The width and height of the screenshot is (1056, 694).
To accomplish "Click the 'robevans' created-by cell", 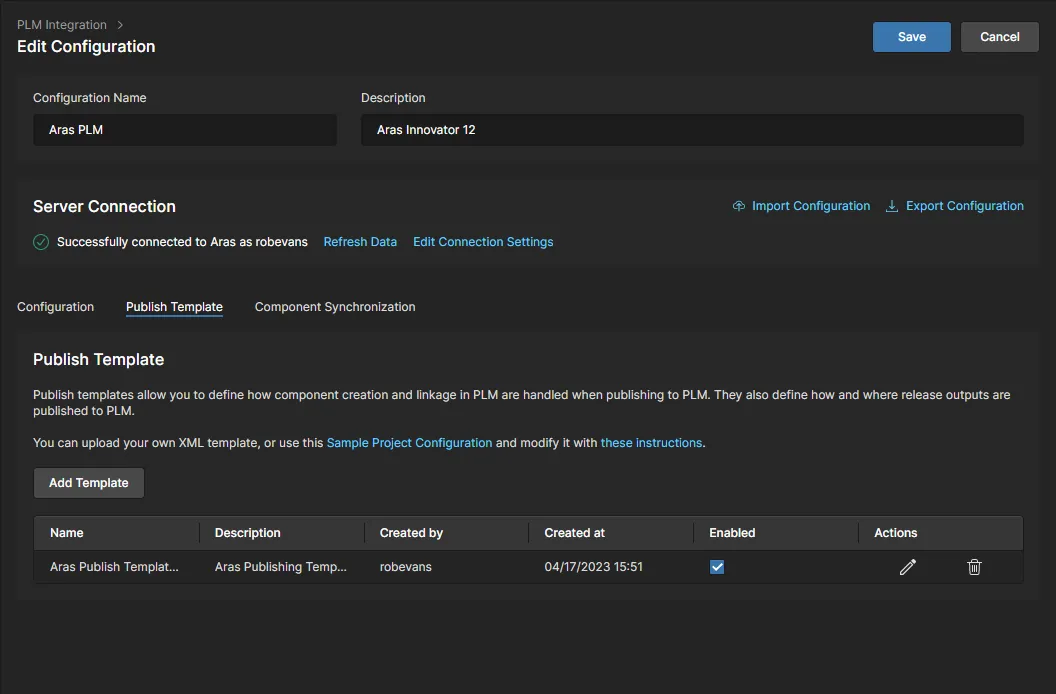I will point(405,567).
